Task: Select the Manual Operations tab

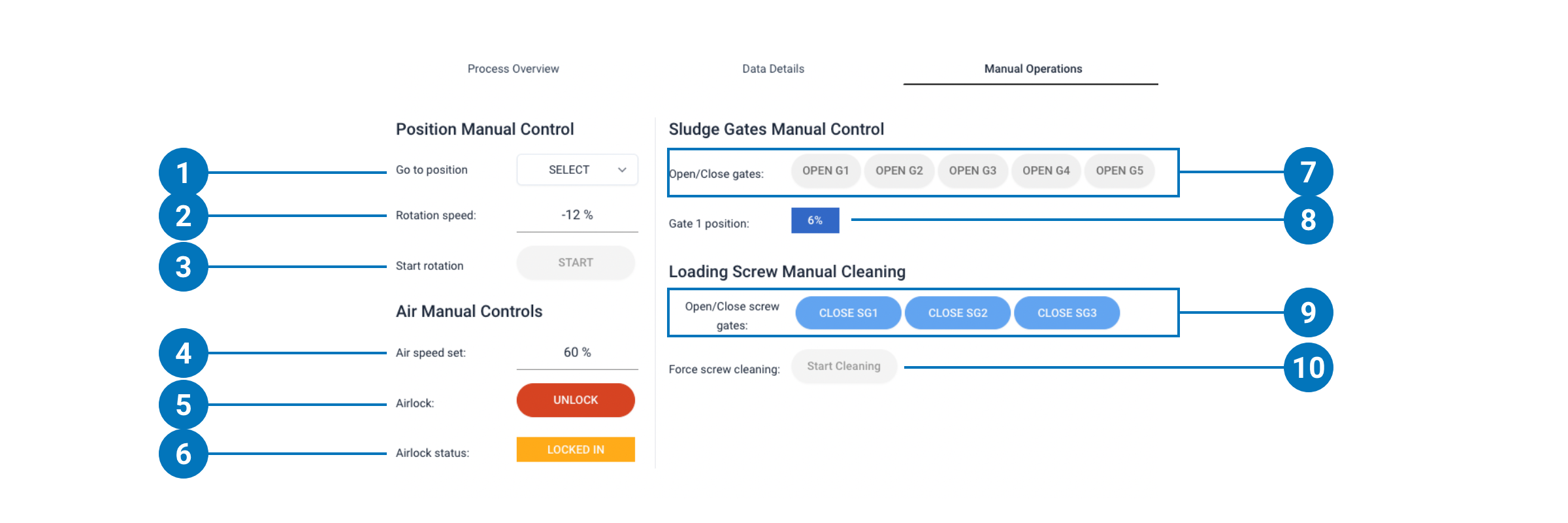Action: [x=1033, y=69]
